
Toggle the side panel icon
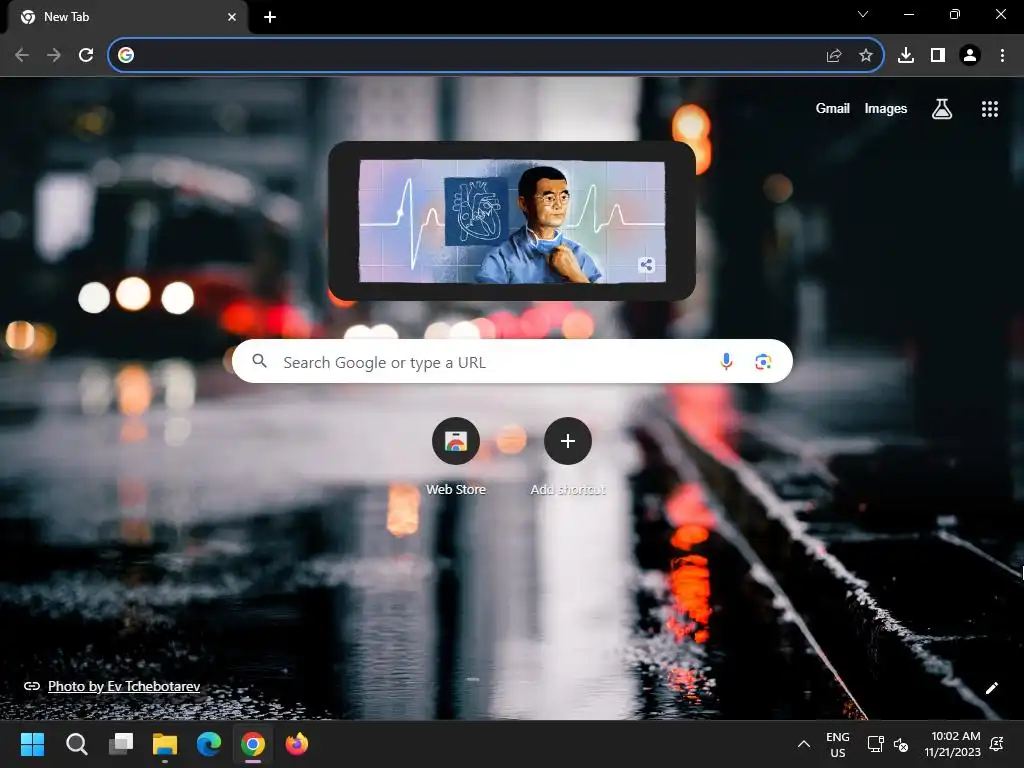click(938, 55)
